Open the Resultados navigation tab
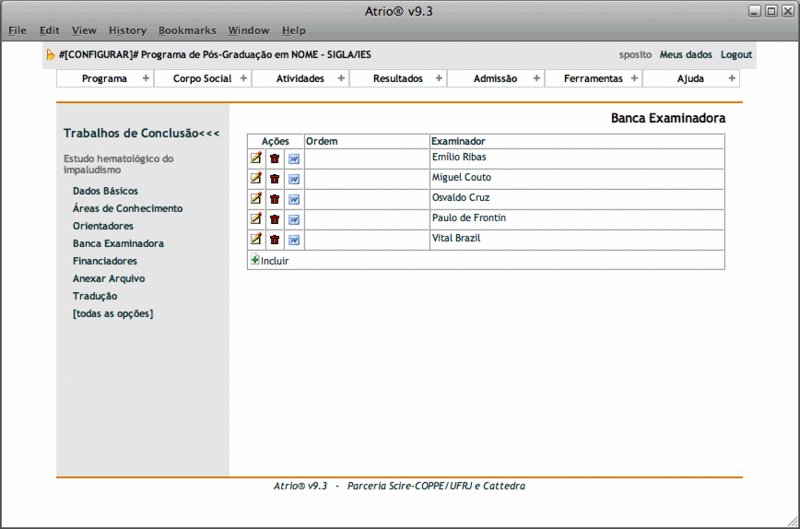The width and height of the screenshot is (800, 529). click(x=397, y=78)
